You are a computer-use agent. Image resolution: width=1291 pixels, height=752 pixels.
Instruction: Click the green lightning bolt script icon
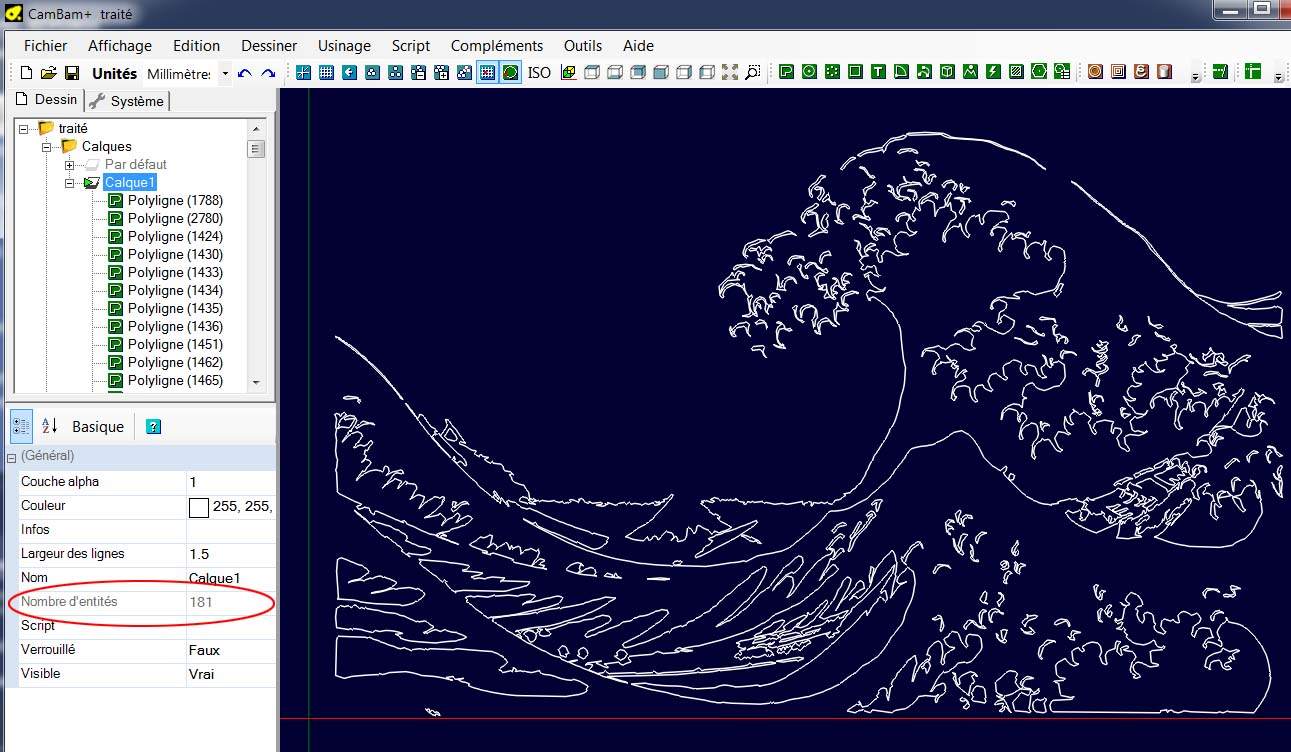(x=993, y=72)
